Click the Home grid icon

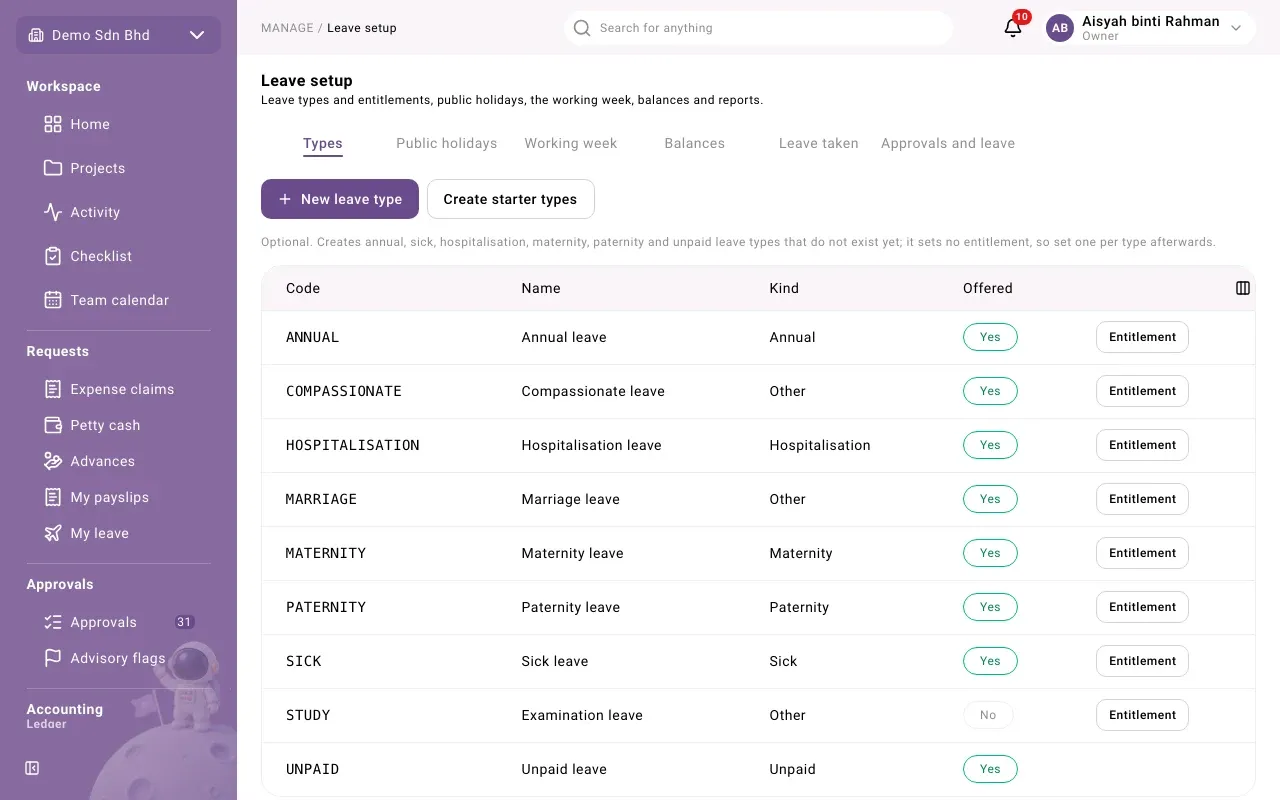[x=53, y=124]
